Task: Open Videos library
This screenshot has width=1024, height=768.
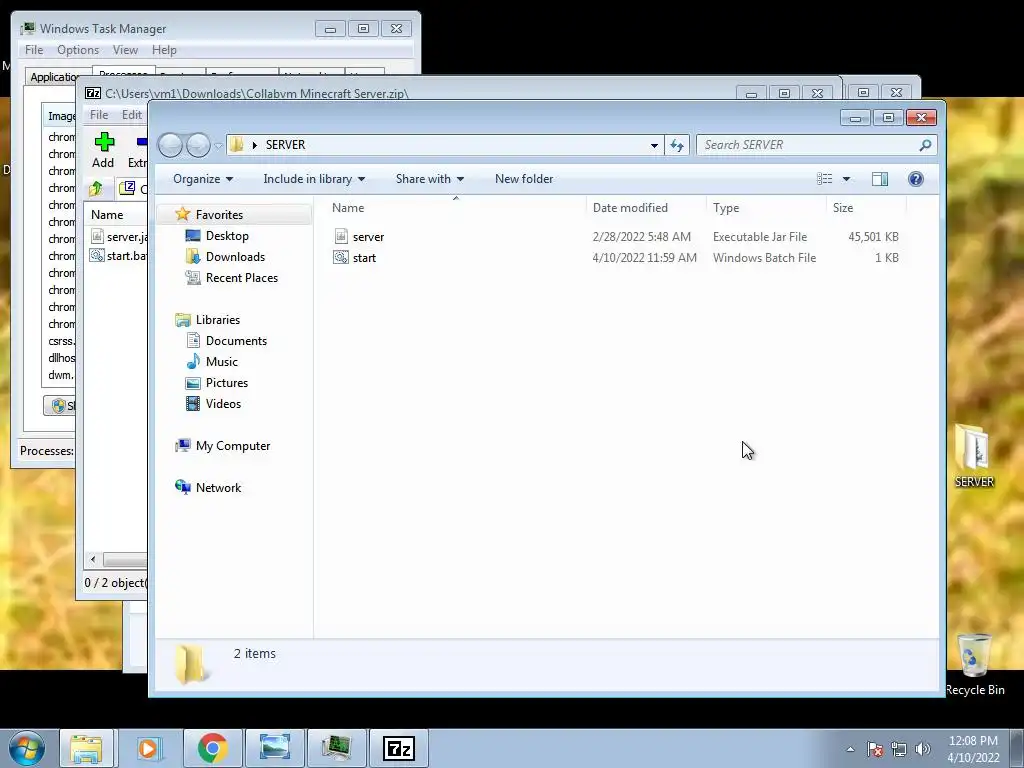Action: (223, 404)
